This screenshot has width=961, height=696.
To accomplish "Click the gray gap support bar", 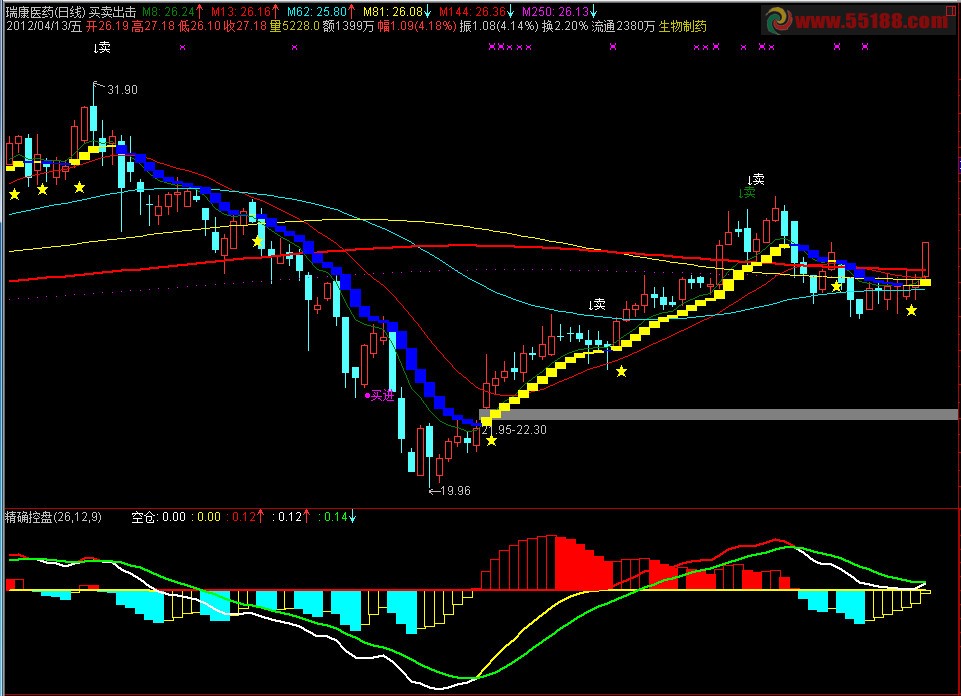I will [x=718, y=415].
